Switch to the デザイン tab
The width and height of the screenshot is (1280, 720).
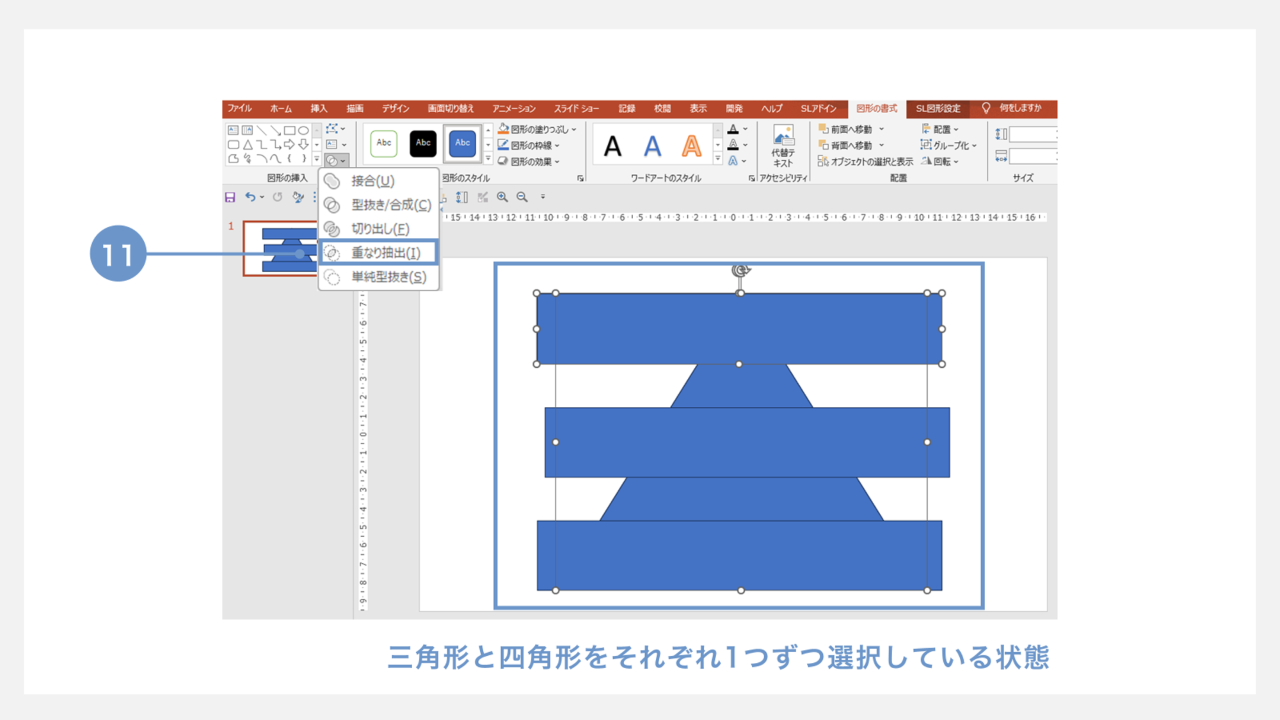tap(395, 108)
